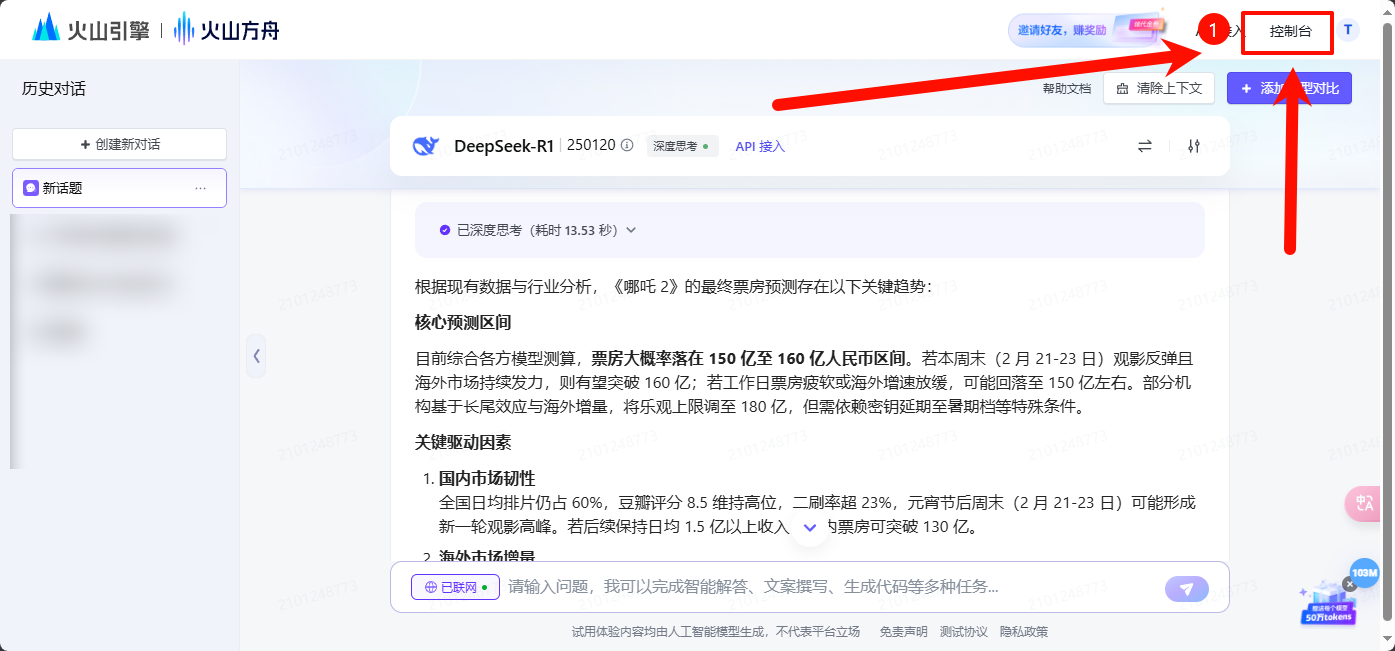Open the 隐私政策 link
Viewport: 1395px width, 651px height.
pyautogui.click(x=1024, y=632)
